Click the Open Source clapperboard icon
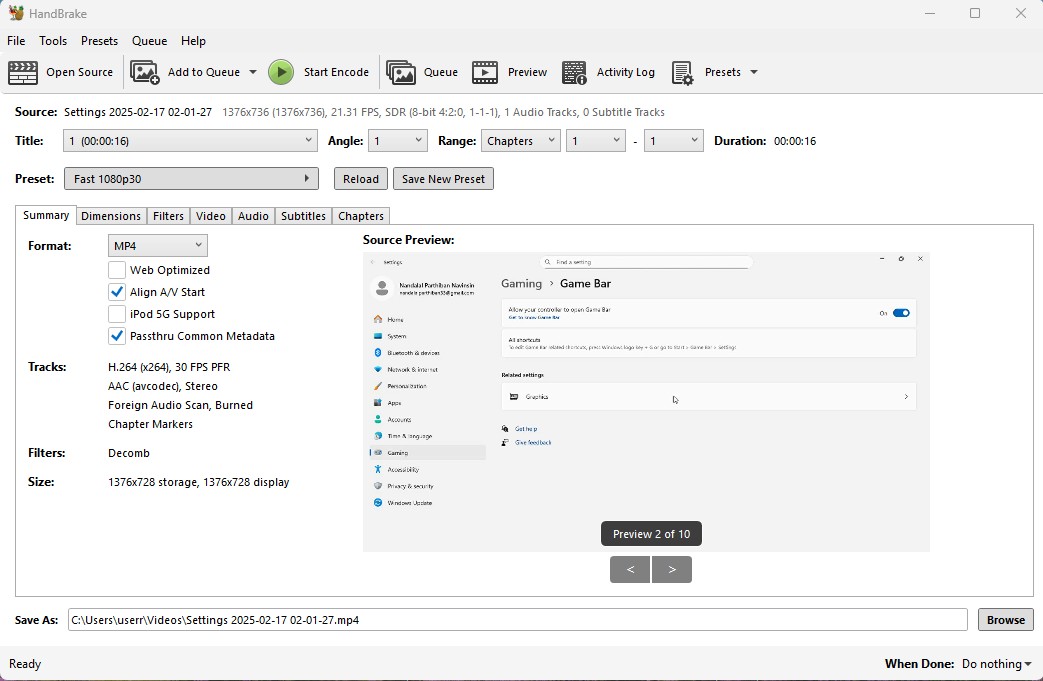1043x681 pixels. pyautogui.click(x=23, y=72)
